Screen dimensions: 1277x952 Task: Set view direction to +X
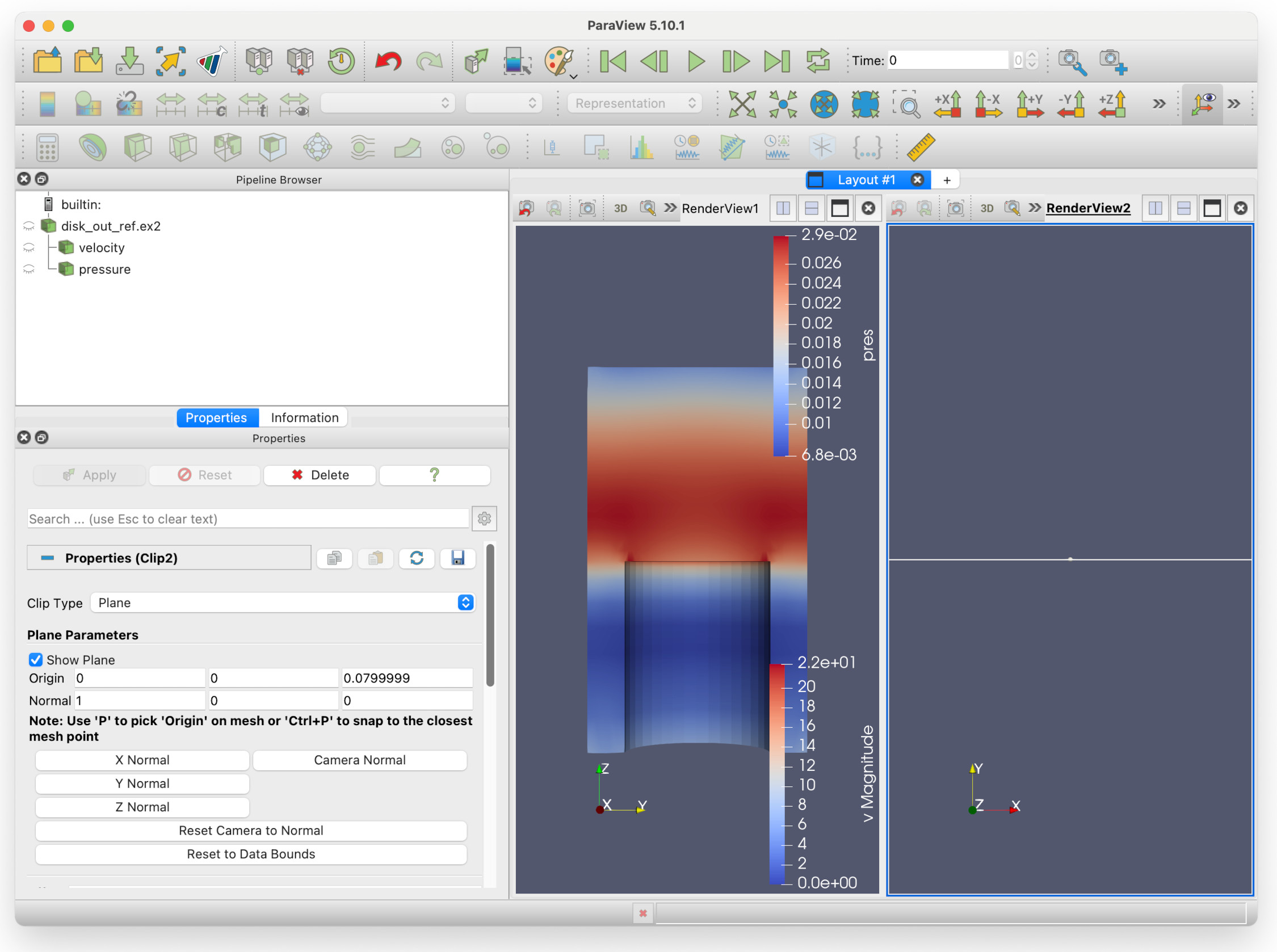[947, 104]
